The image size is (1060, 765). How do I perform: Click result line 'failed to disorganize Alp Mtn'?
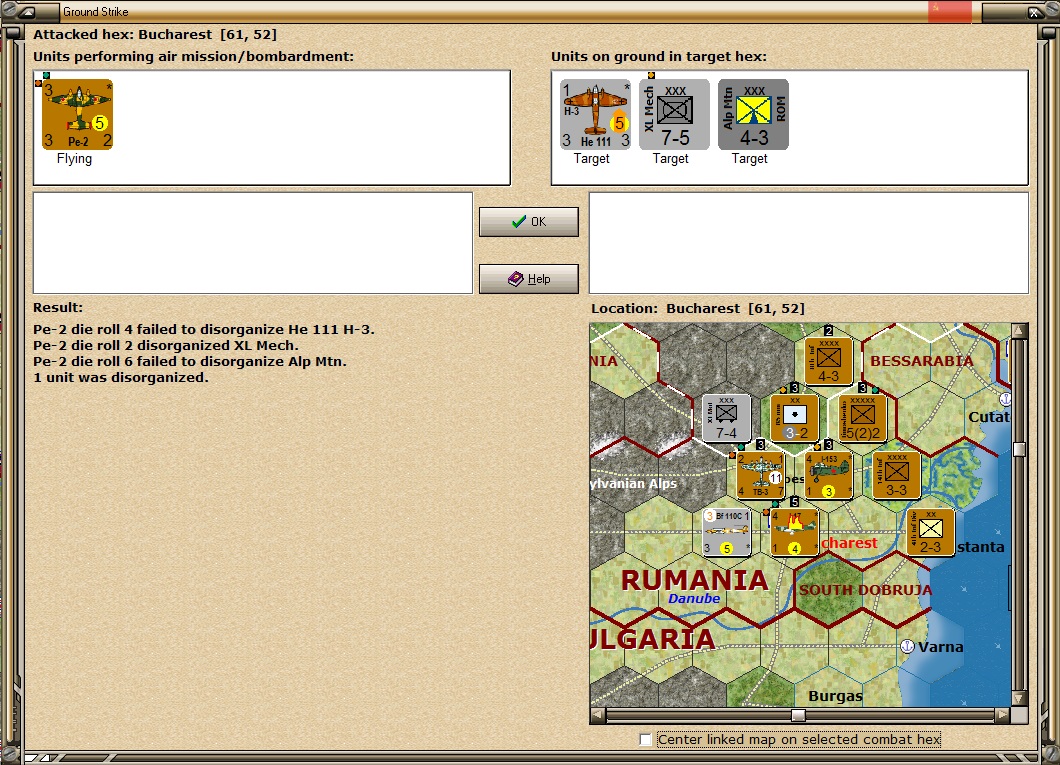(190, 362)
